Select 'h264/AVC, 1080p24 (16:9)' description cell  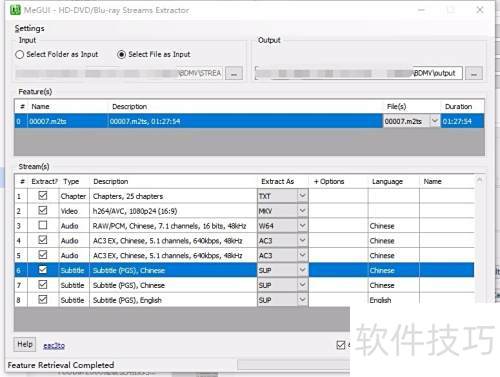pyautogui.click(x=173, y=211)
